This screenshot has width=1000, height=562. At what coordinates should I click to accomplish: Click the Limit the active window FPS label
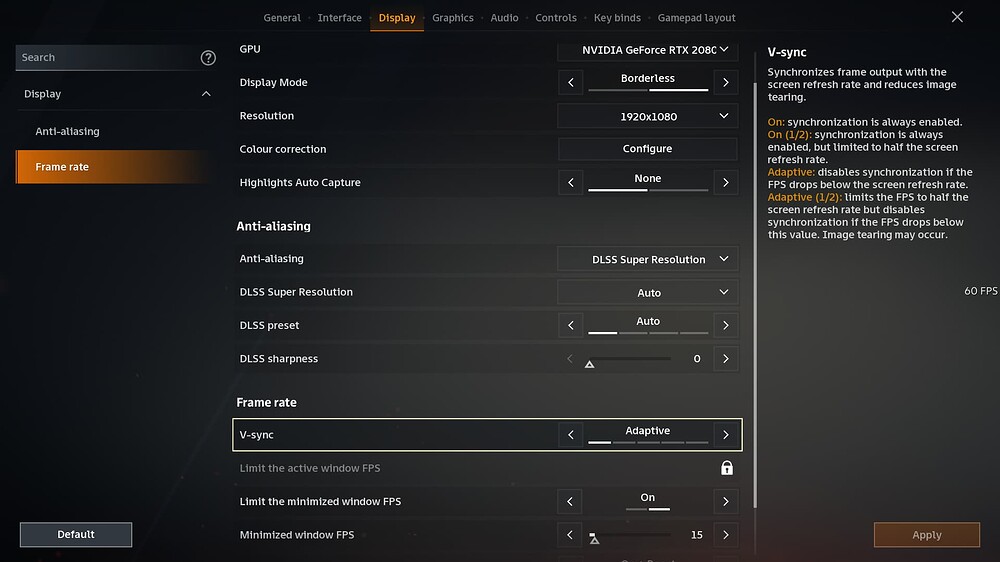pyautogui.click(x=310, y=468)
